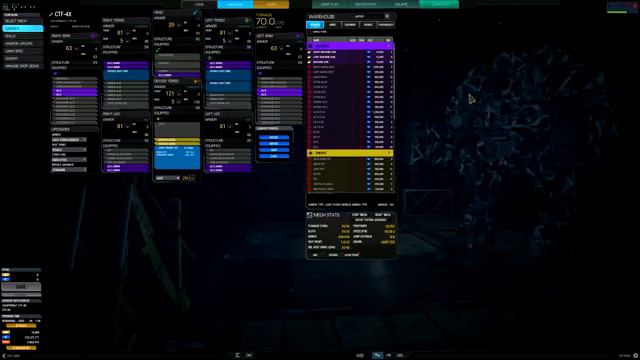Open the Structure upgrade dropdown
The image size is (640, 360).
[x=69, y=160]
